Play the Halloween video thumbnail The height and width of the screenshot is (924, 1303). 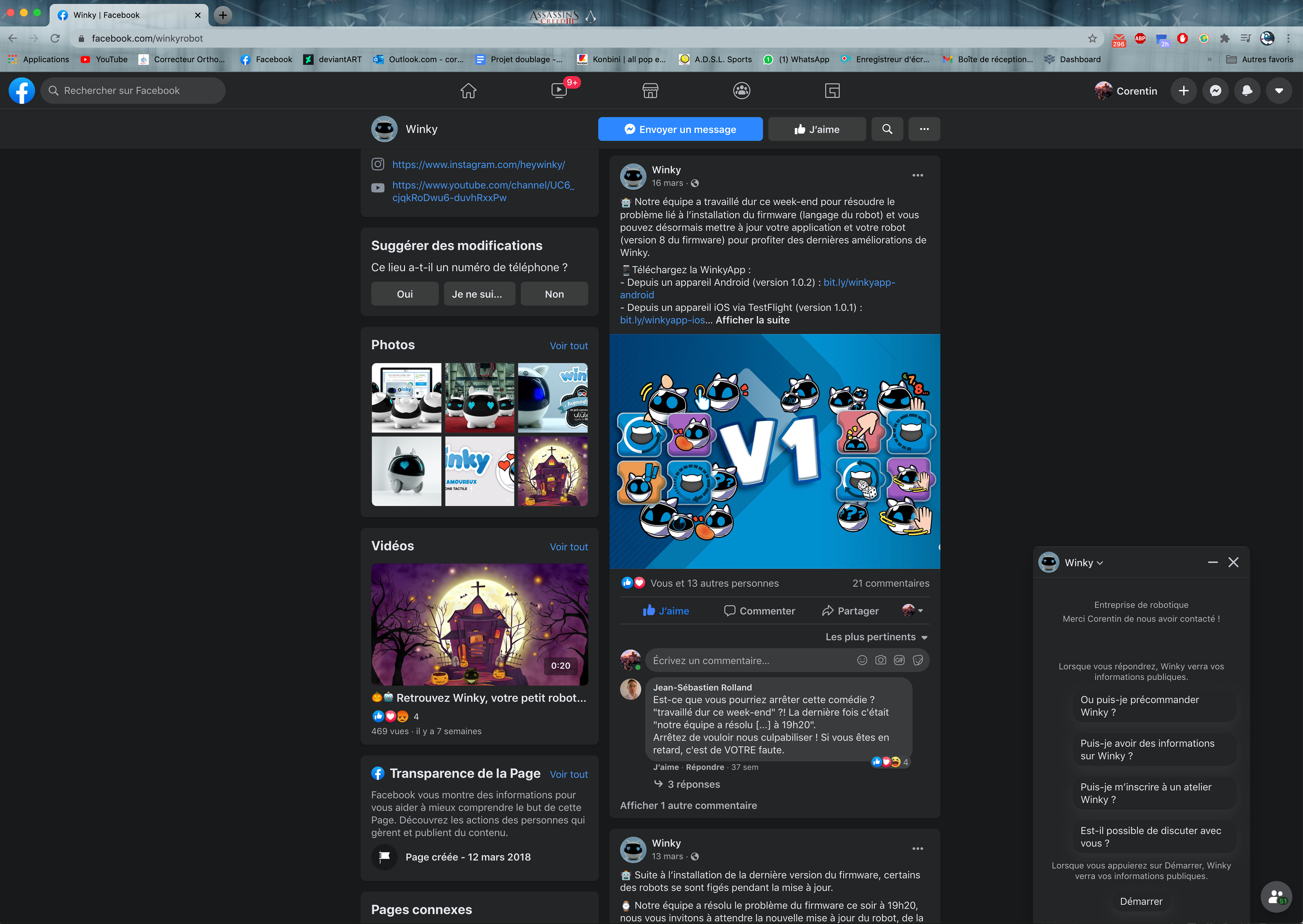click(x=480, y=624)
